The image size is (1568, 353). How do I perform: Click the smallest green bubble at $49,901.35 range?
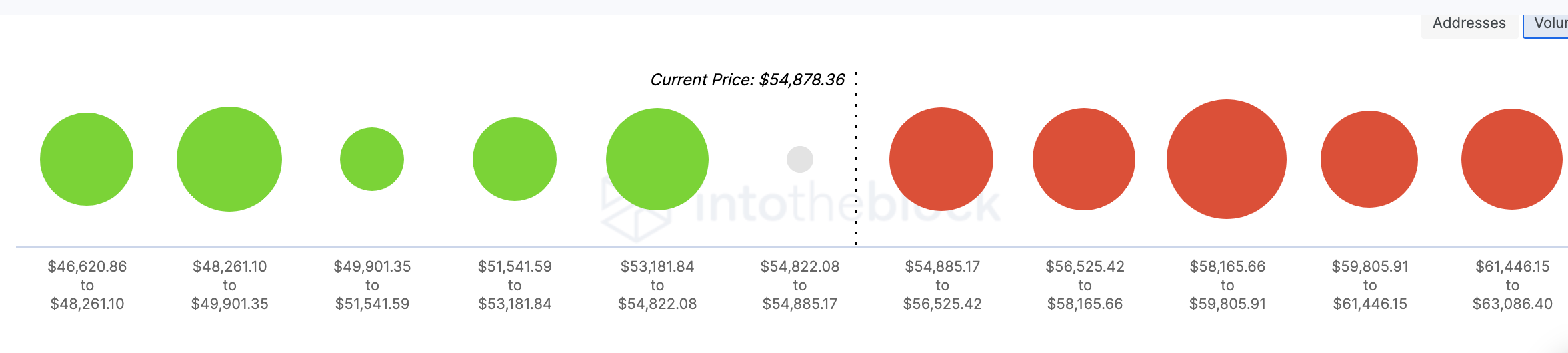372,159
